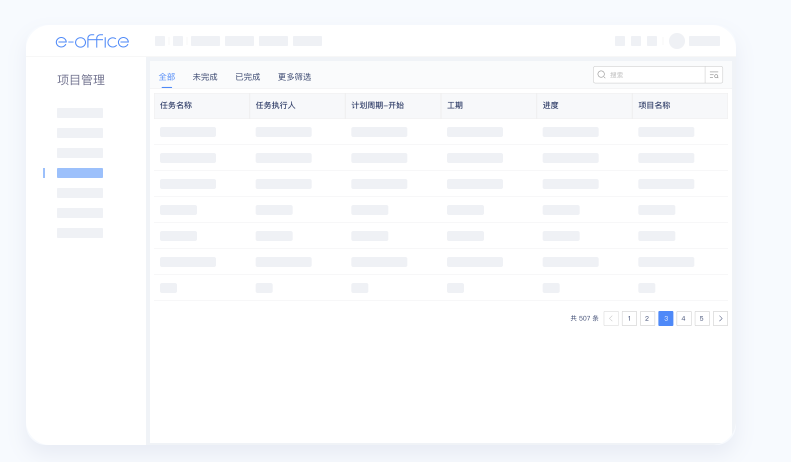Jump to page 5
This screenshot has height=462, width=791.
tap(702, 318)
